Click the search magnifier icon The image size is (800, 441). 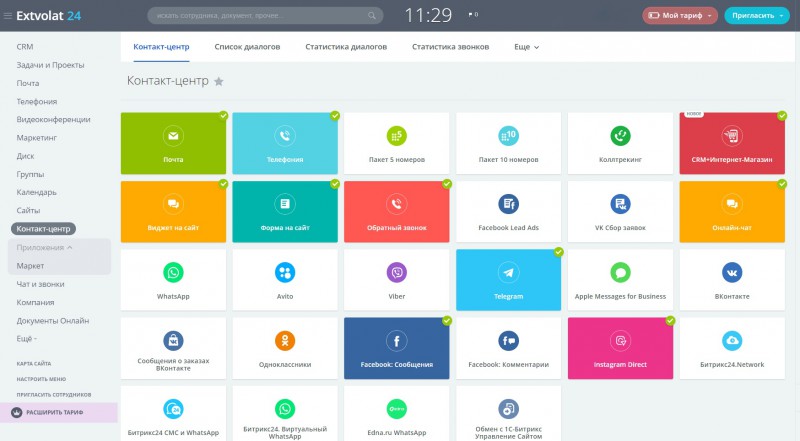(x=372, y=16)
